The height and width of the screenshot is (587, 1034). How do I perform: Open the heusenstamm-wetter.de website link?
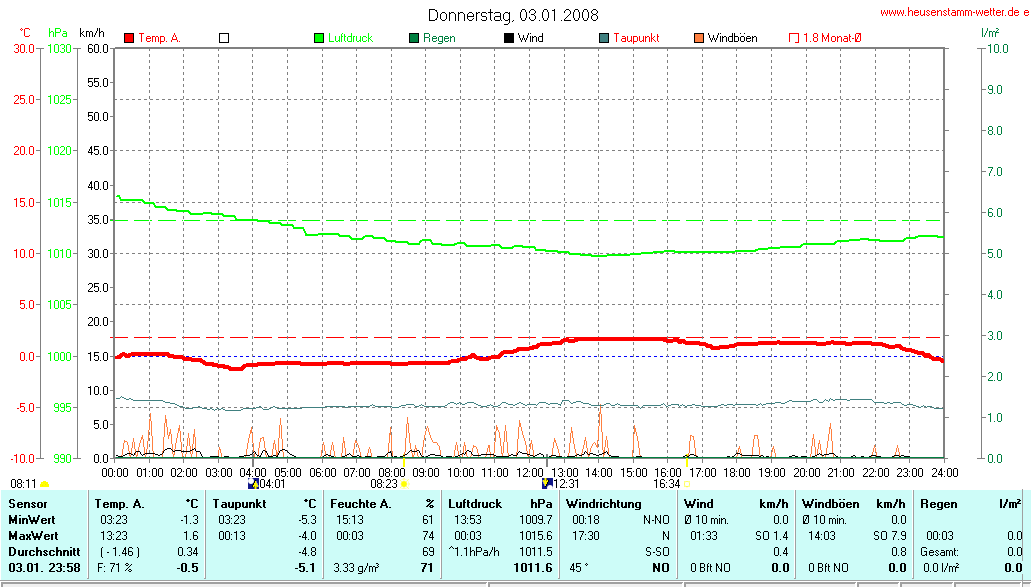pyautogui.click(x=953, y=13)
